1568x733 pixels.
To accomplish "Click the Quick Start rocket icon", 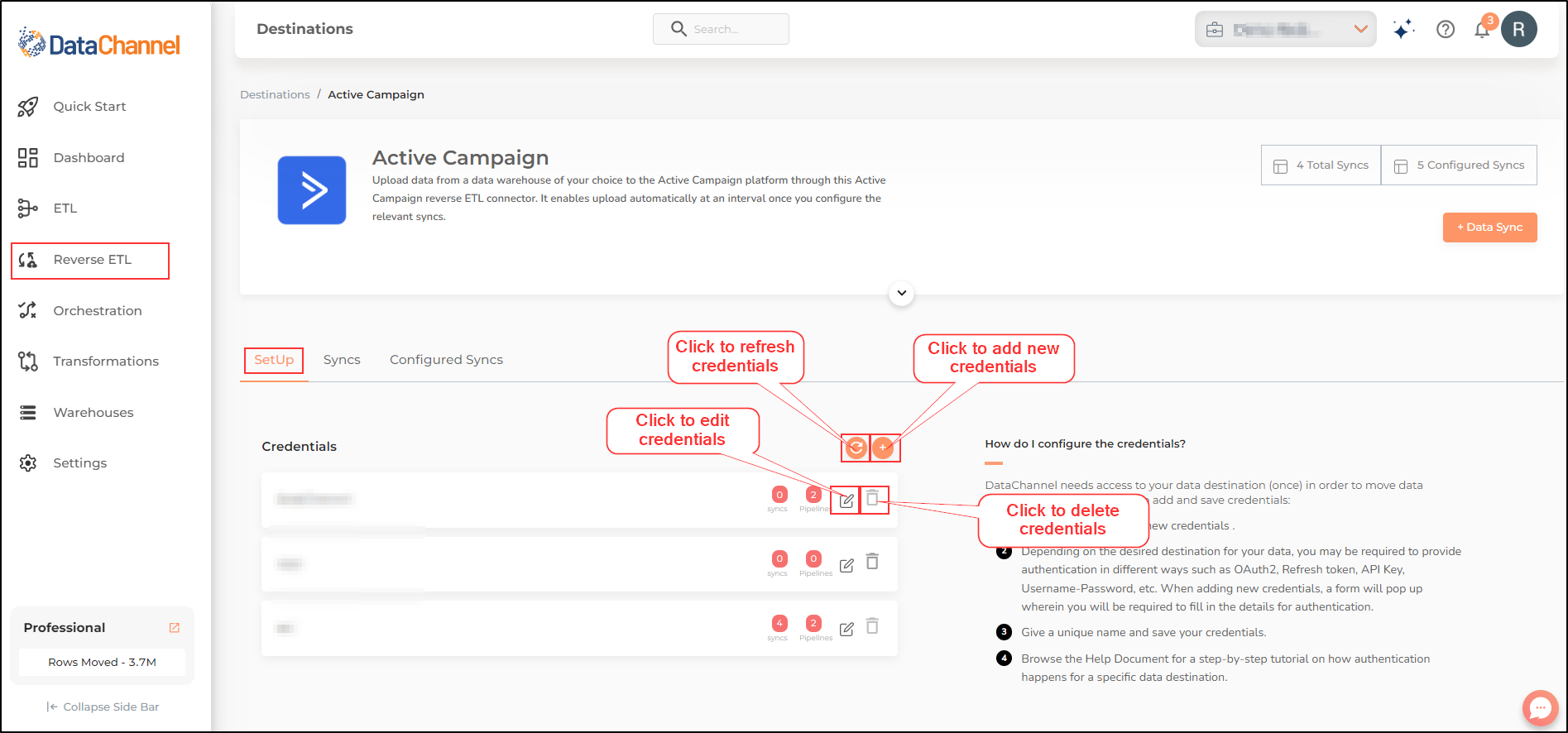I will 28,107.
